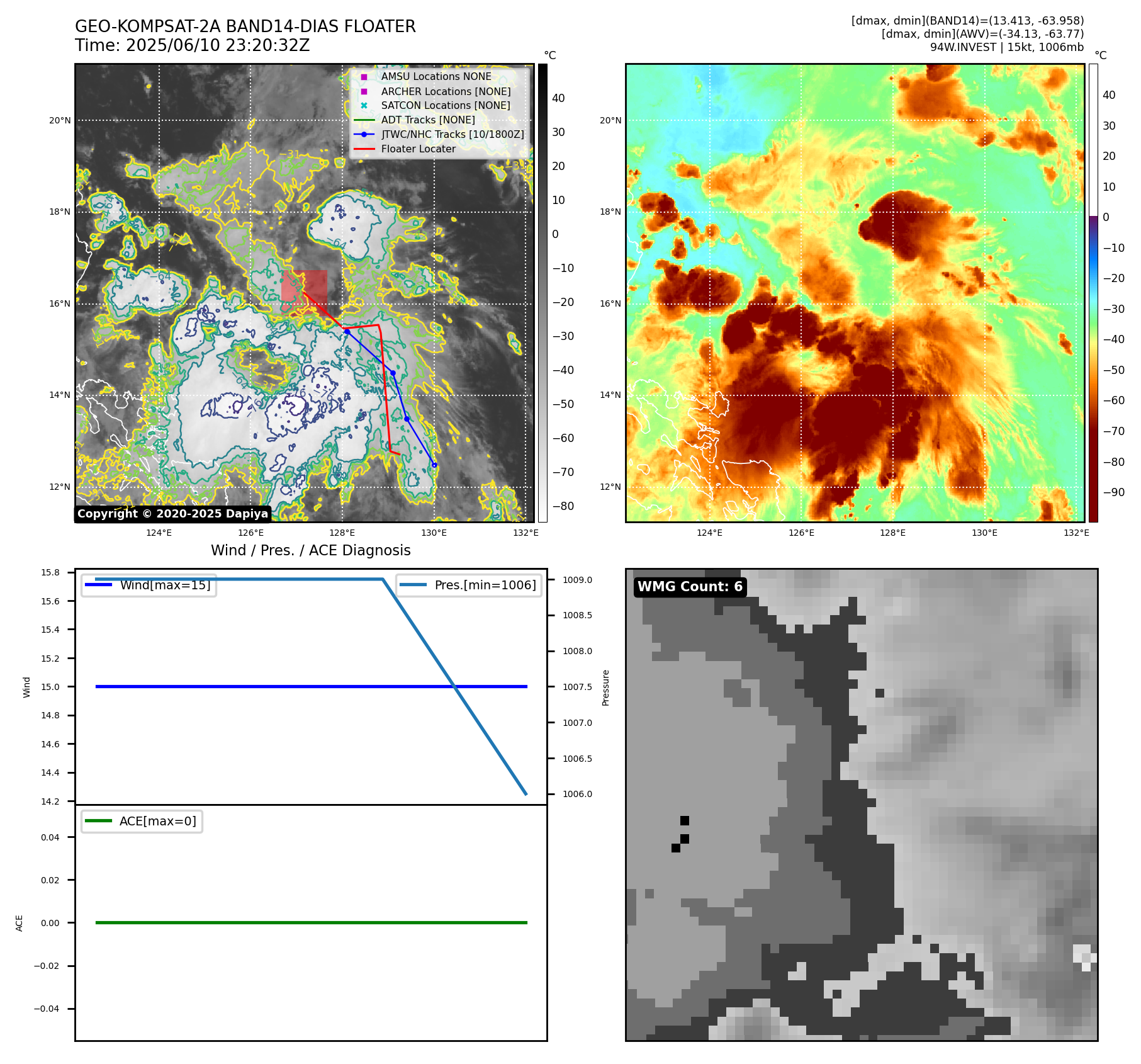Viewport: 1141px width, 1064px height.
Task: Click the AWV dmax dmin text line
Action: (982, 34)
